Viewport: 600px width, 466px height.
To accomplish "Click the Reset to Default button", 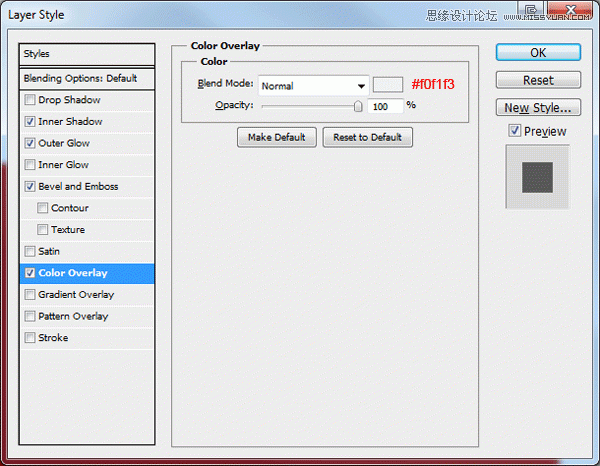I will 367,137.
